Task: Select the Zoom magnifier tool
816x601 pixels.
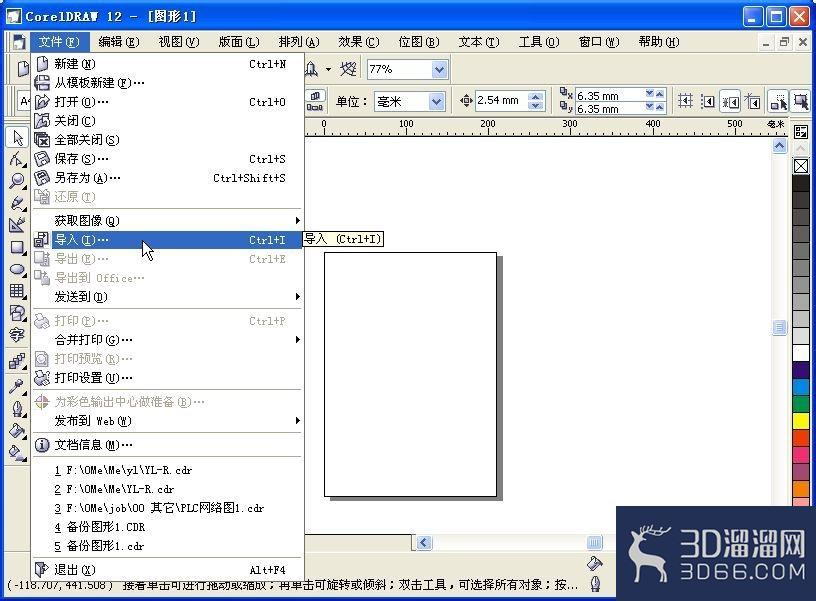Action: [17, 181]
